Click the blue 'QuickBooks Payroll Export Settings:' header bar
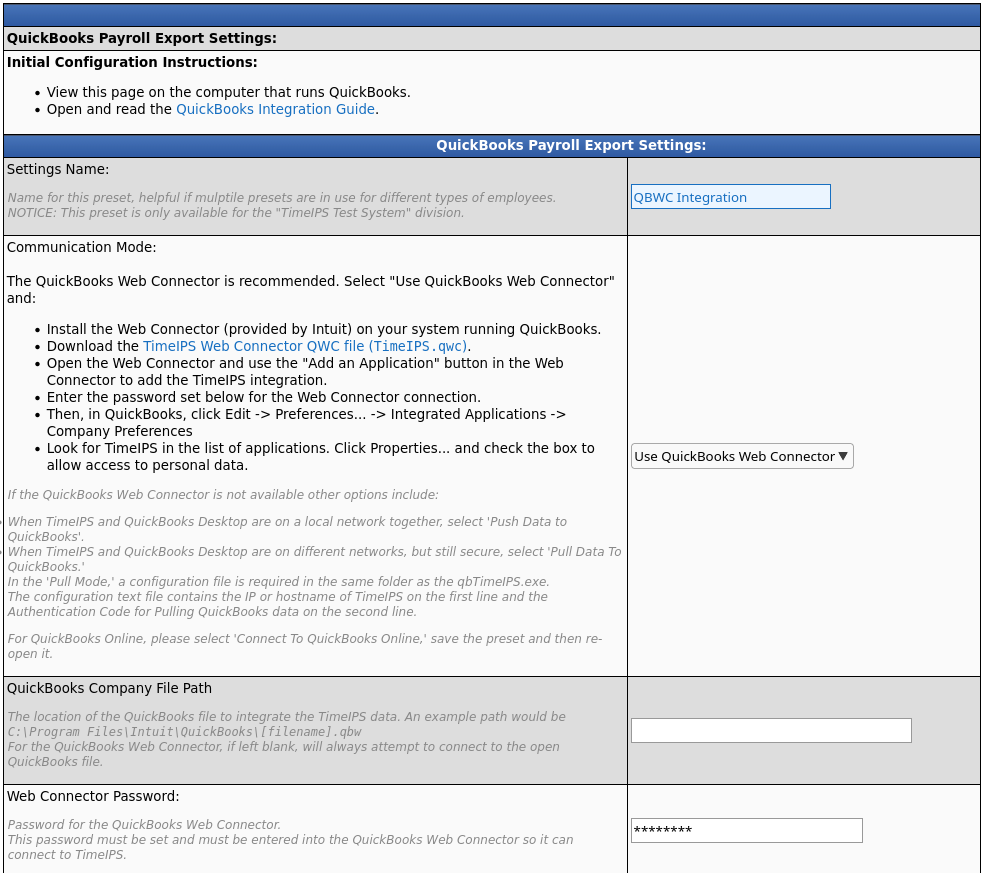Viewport: 984px width, 873px height. (492, 145)
